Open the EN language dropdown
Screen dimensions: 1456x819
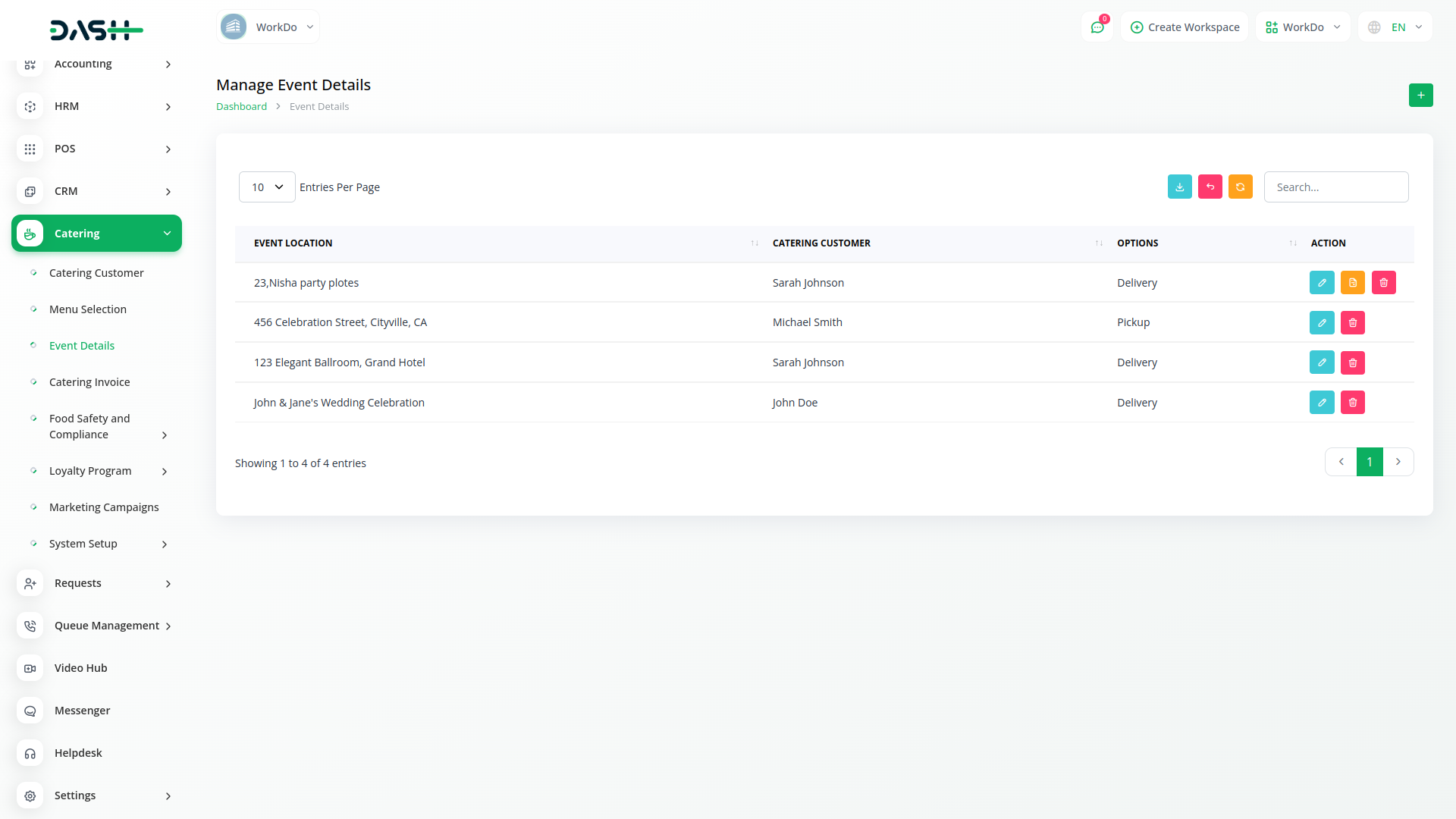1395,27
